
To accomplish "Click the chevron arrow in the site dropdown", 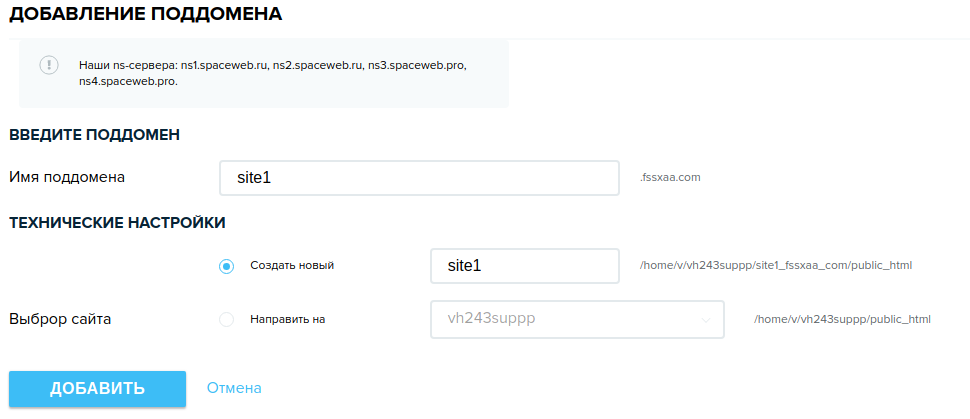I will (706, 320).
